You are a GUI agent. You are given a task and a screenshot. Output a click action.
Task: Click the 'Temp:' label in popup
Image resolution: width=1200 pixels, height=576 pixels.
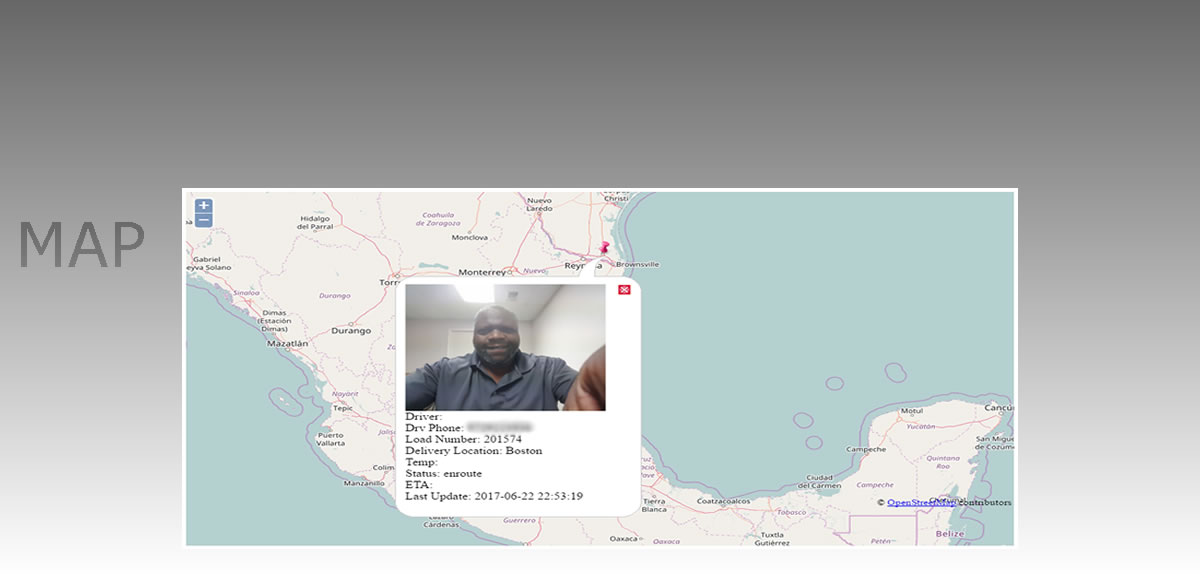coord(422,462)
